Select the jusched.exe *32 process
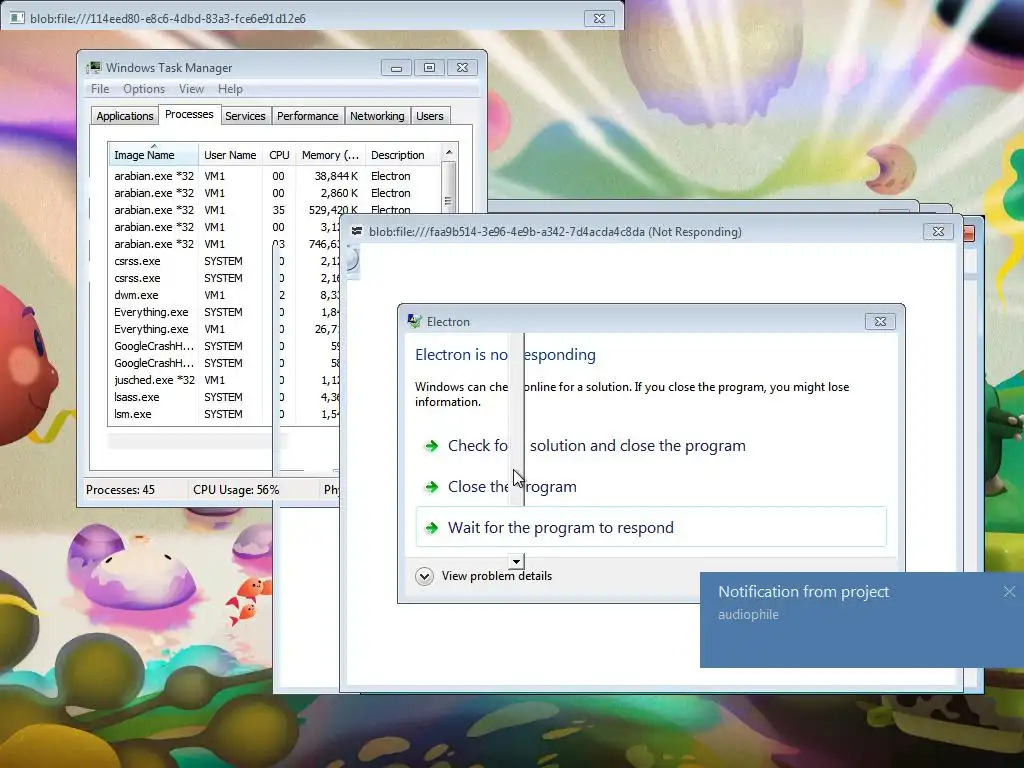 tap(223, 380)
